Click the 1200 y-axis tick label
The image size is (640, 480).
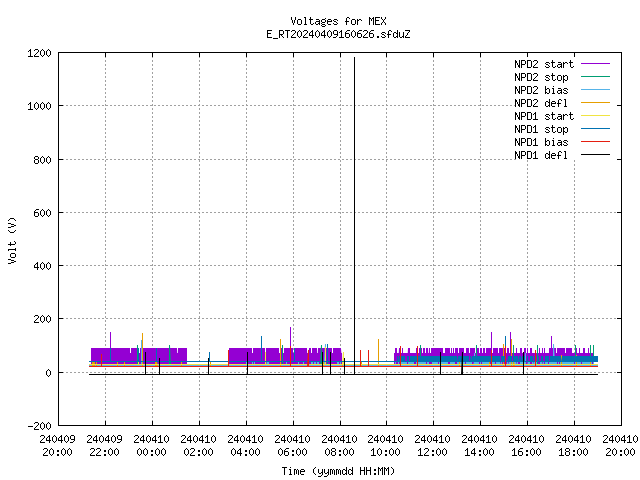click(39, 53)
